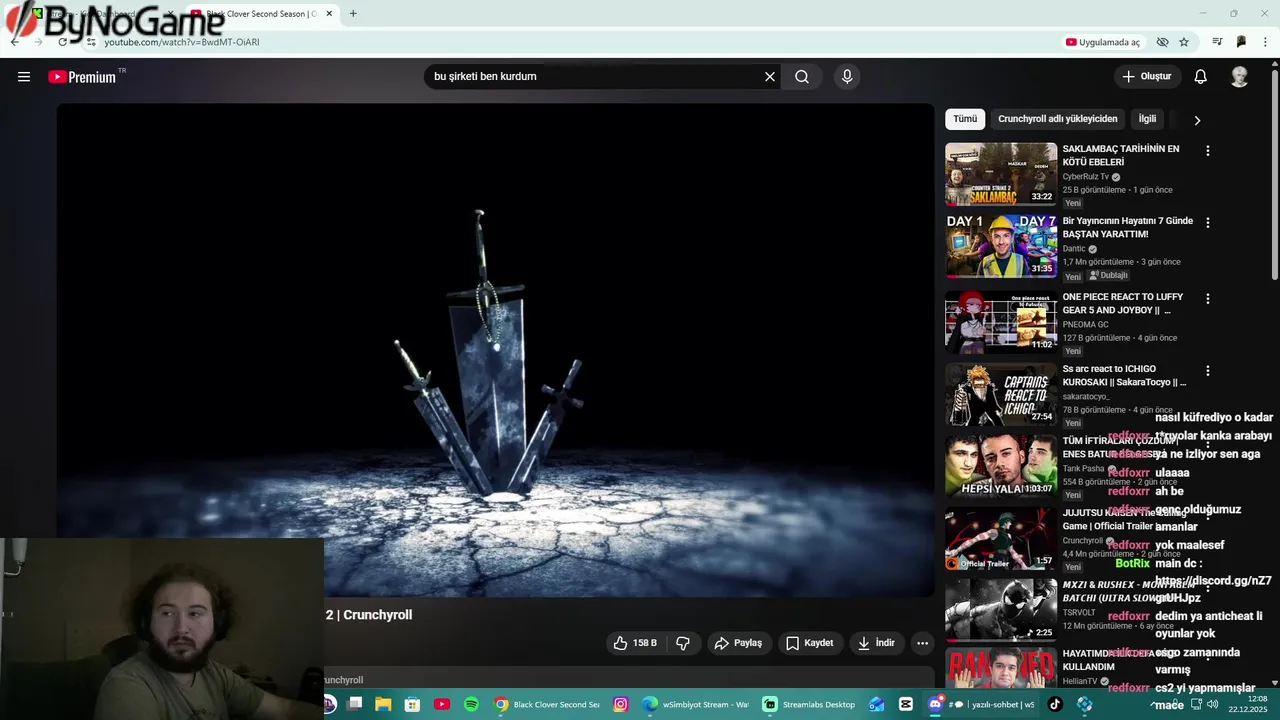1280x720 pixels.
Task: Start voice search with the microphone
Action: (847, 77)
